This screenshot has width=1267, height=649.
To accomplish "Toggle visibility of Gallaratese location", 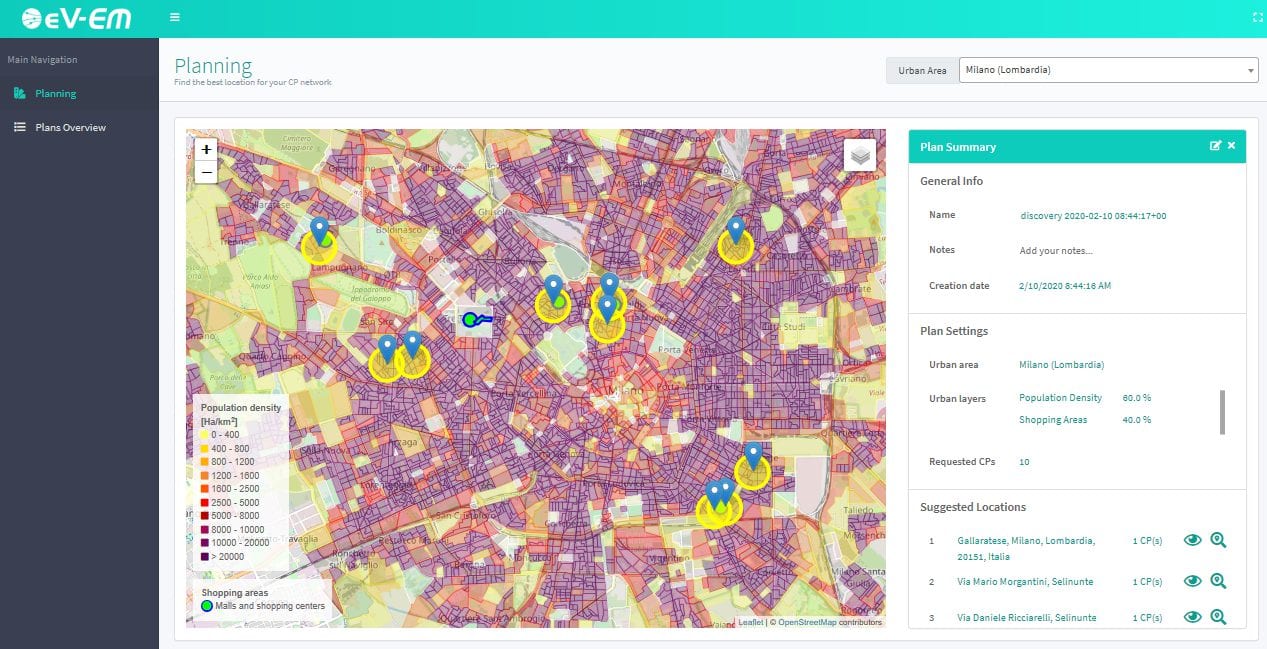I will click(1192, 540).
